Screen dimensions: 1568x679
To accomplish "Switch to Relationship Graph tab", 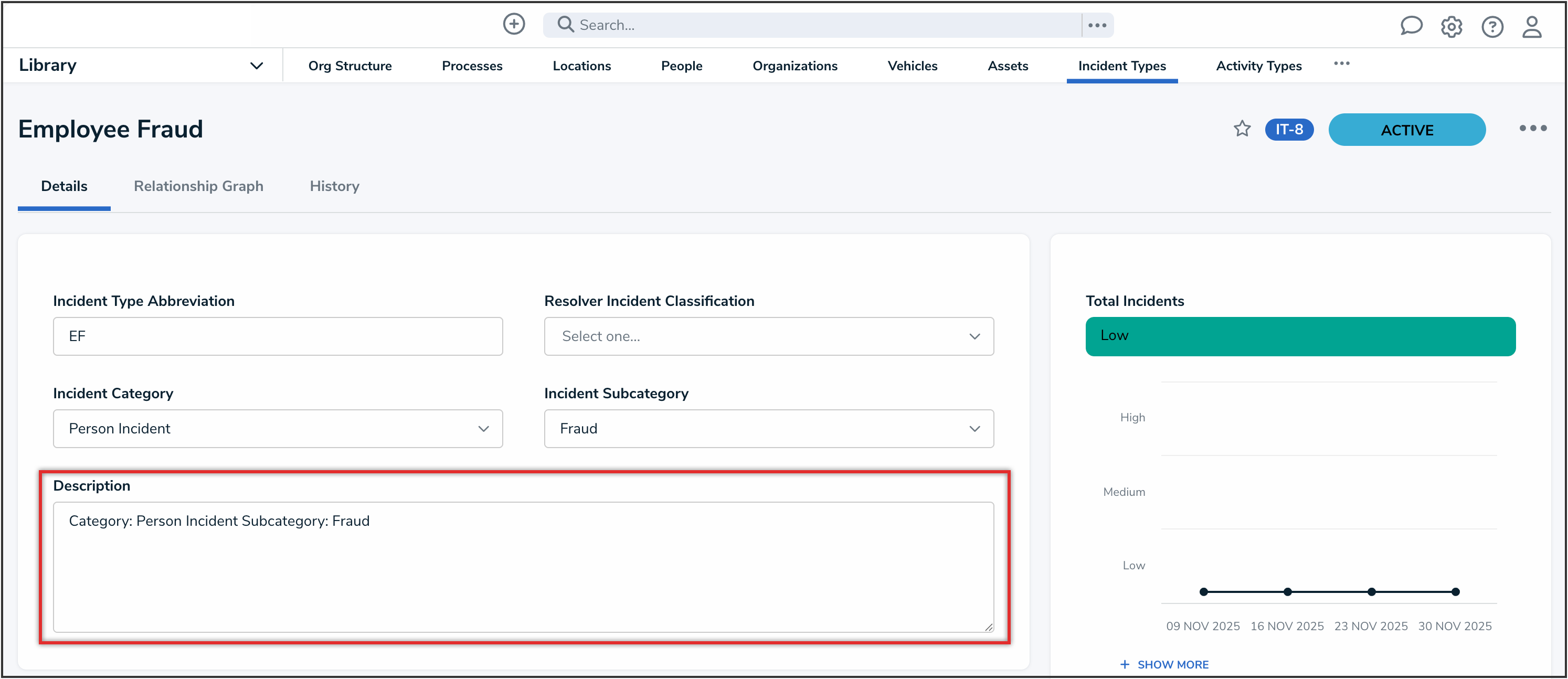I will [198, 186].
